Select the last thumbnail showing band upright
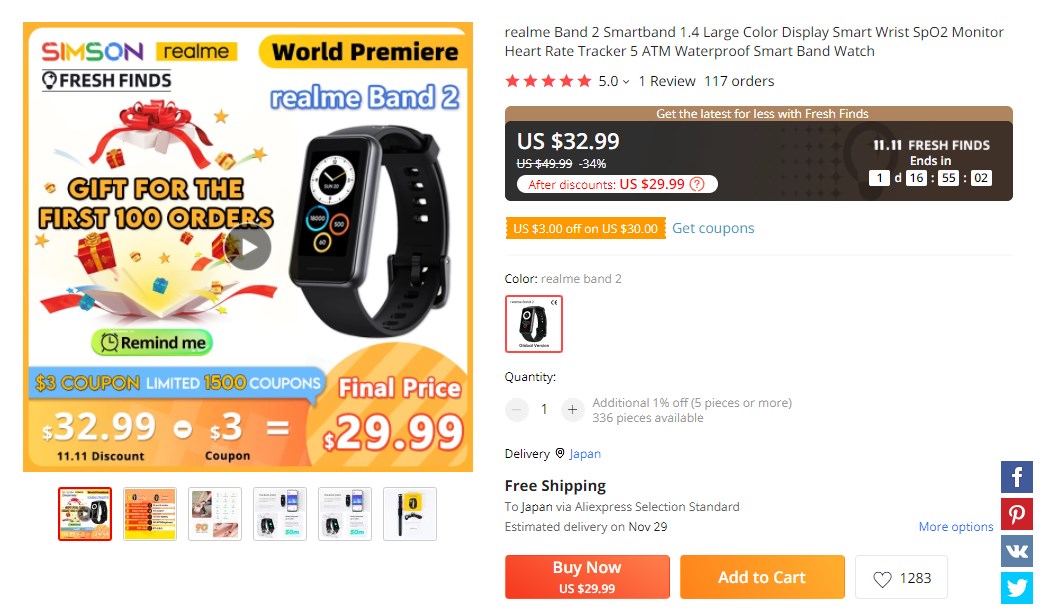The width and height of the screenshot is (1049, 609). pos(410,514)
